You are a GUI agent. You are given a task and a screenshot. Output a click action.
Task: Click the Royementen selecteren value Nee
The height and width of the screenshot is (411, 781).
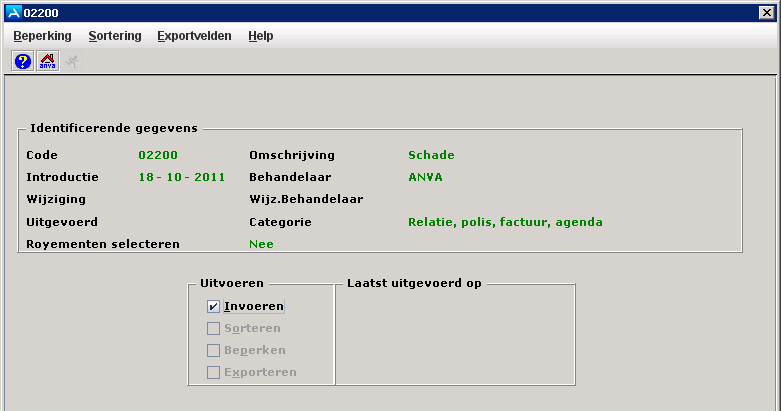click(261, 243)
